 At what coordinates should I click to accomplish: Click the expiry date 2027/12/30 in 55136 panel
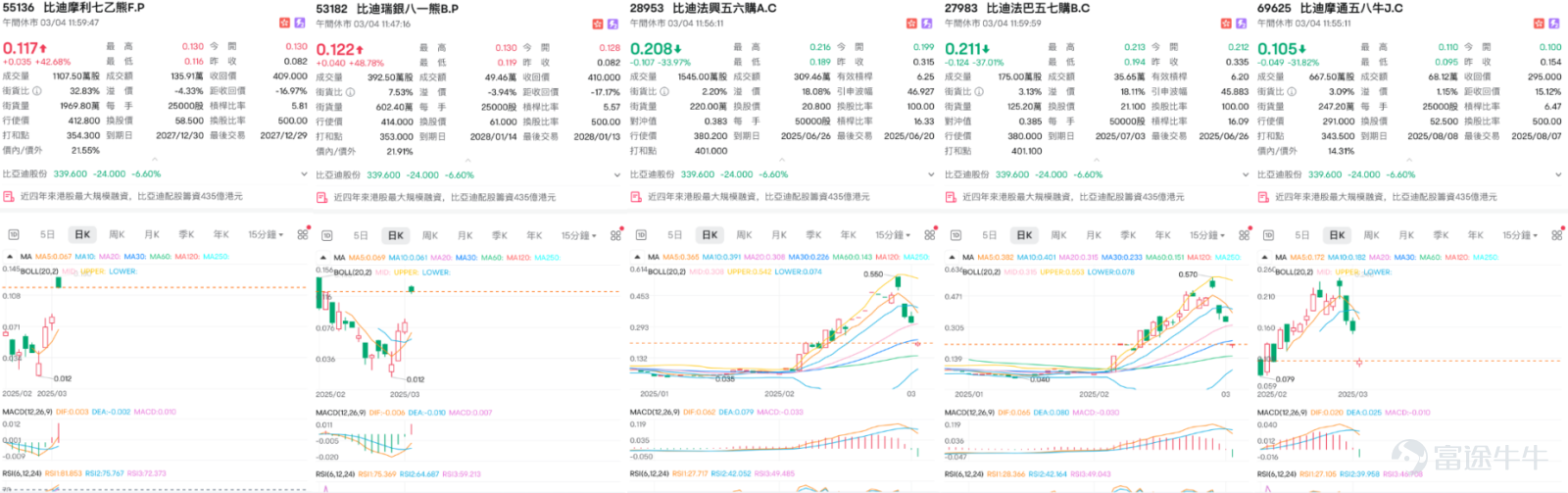coord(180,135)
